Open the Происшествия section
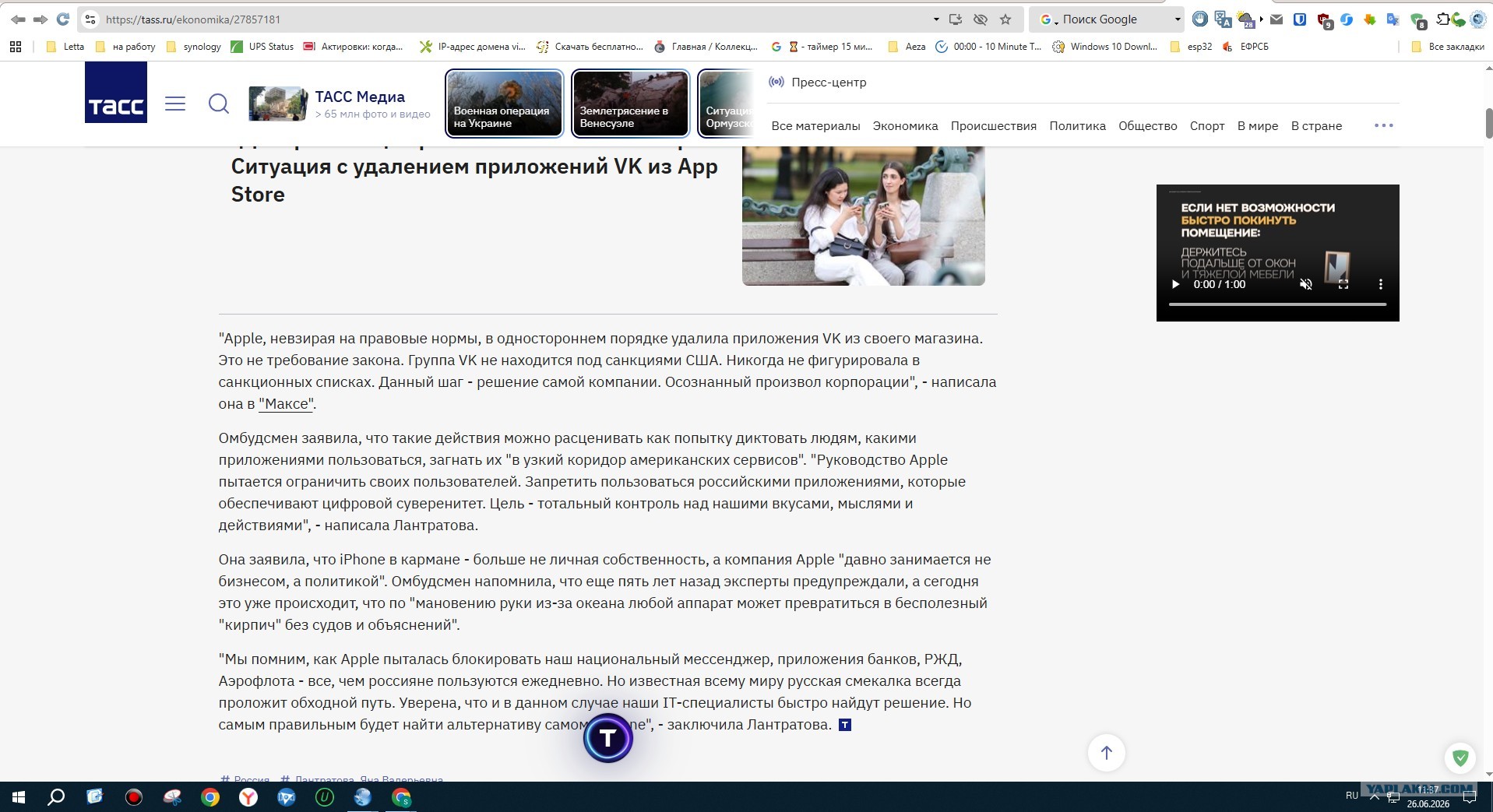The width and height of the screenshot is (1493, 812). (993, 126)
